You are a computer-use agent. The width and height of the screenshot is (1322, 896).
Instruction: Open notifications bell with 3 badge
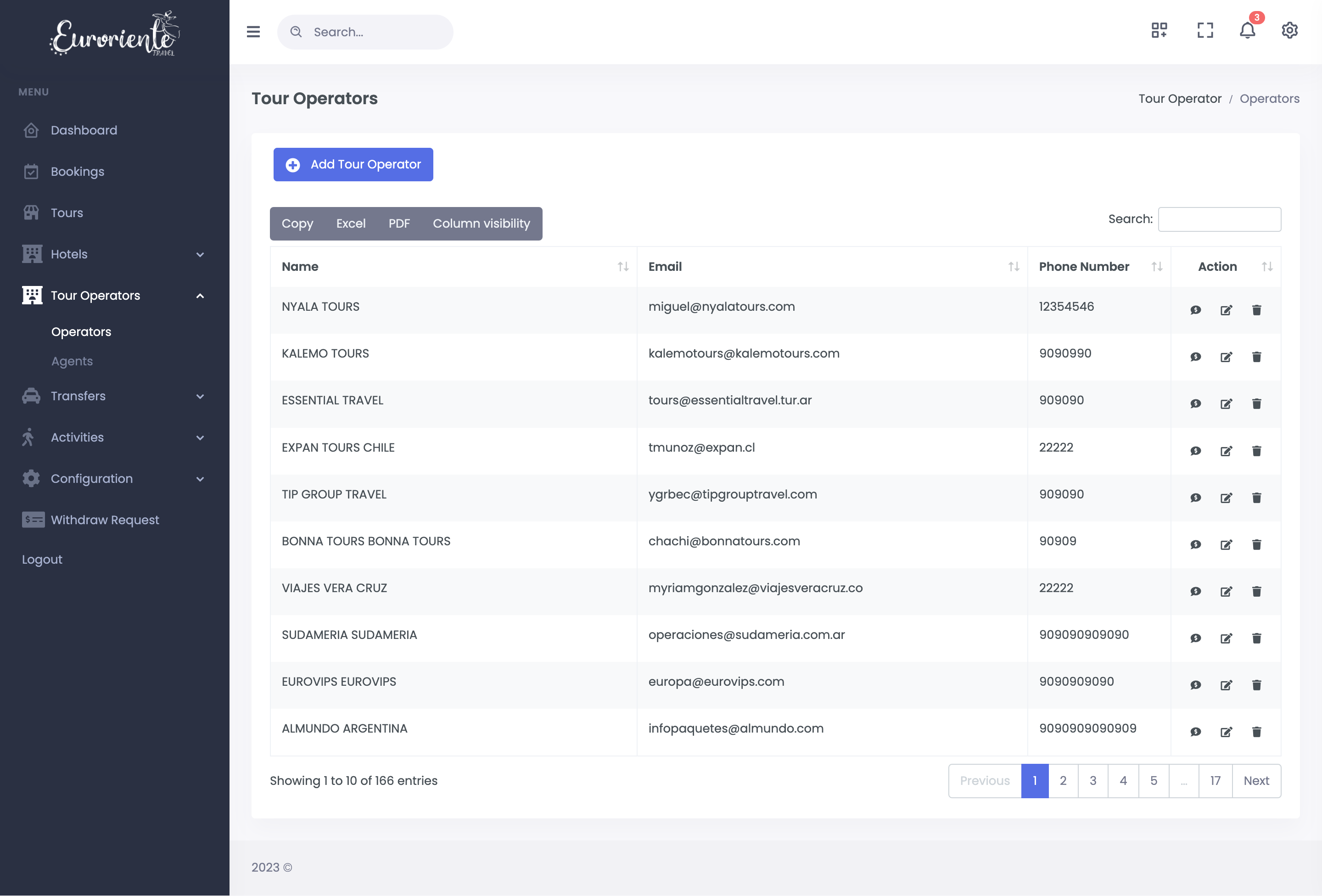click(1248, 30)
